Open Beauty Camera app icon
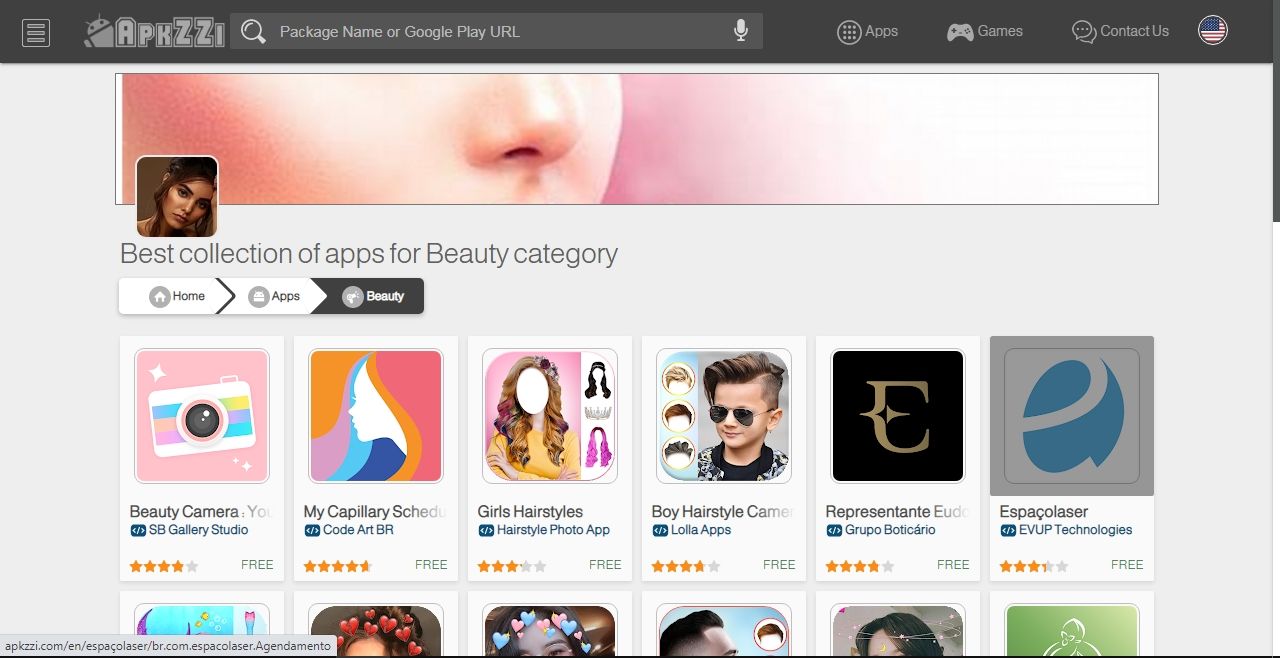The image size is (1280, 658). click(202, 416)
